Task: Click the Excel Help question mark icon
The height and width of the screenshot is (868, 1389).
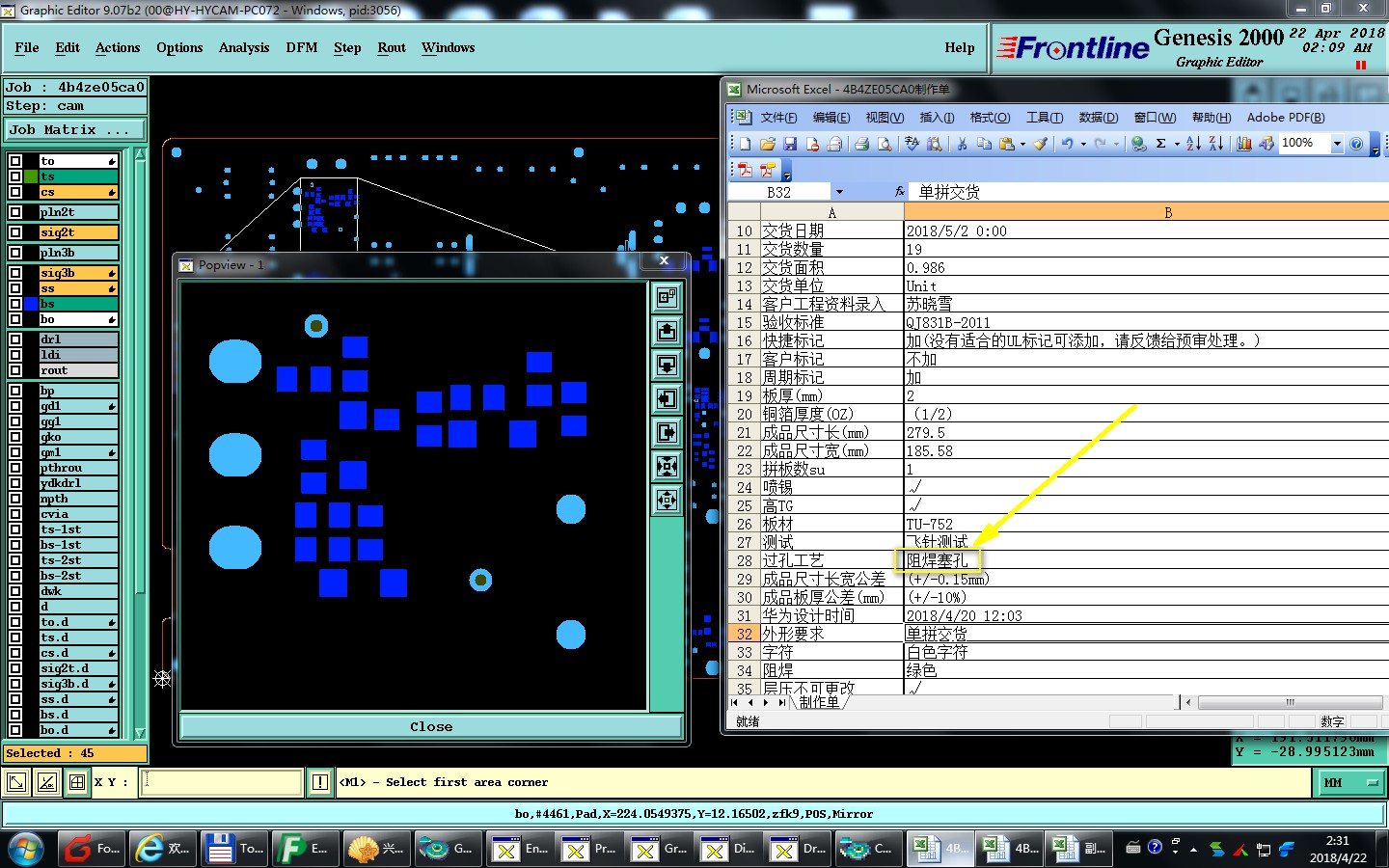Action: pyautogui.click(x=1356, y=144)
